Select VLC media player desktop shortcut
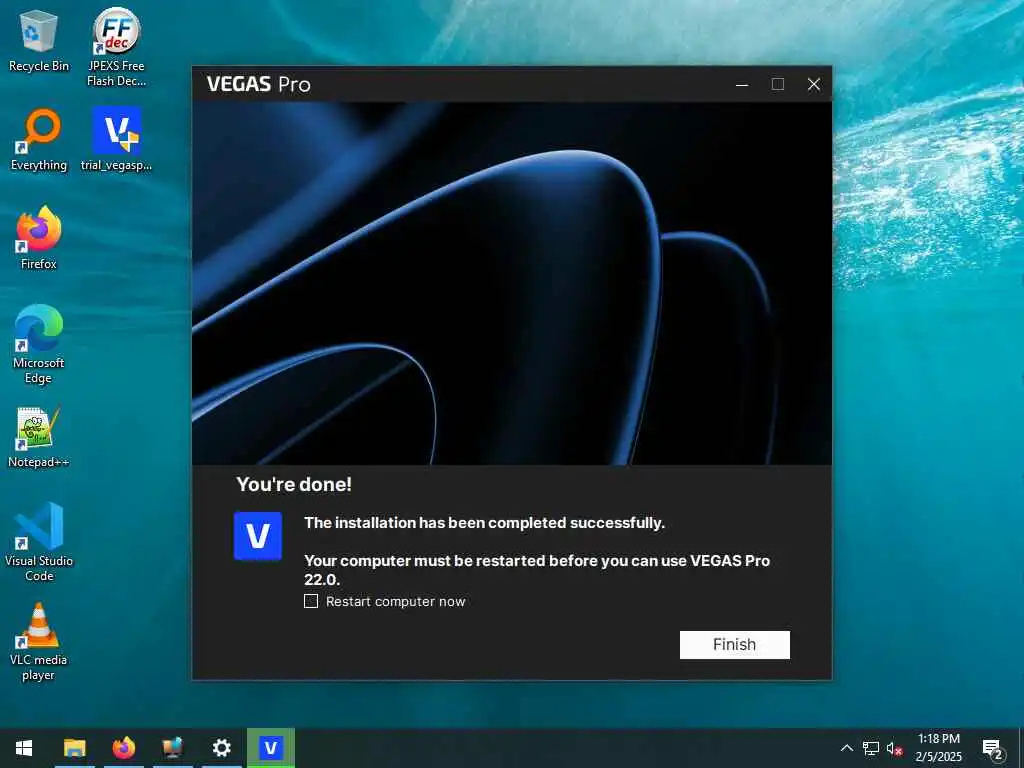Image resolution: width=1024 pixels, height=768 pixels. click(39, 643)
